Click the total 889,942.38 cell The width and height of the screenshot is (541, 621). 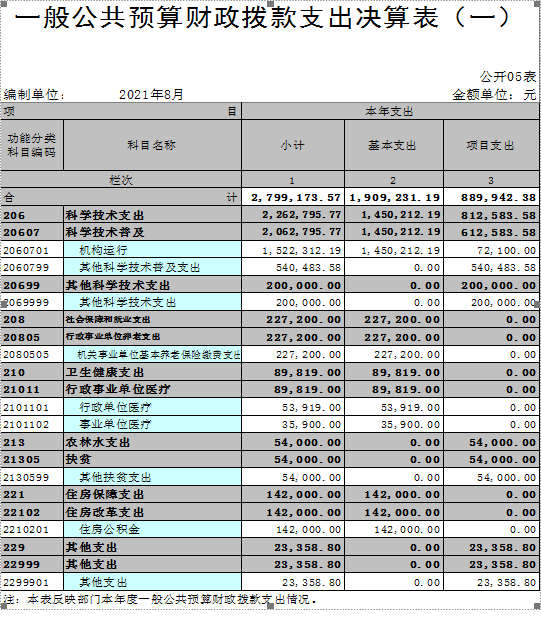(491, 197)
